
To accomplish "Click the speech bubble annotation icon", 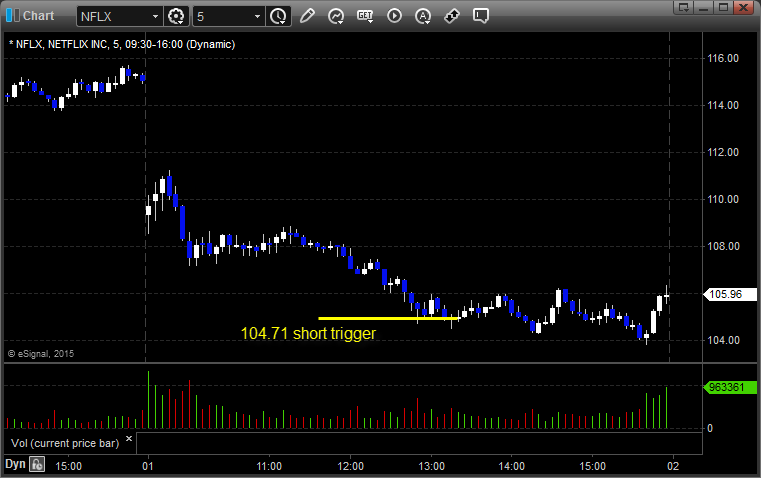I will click(481, 16).
